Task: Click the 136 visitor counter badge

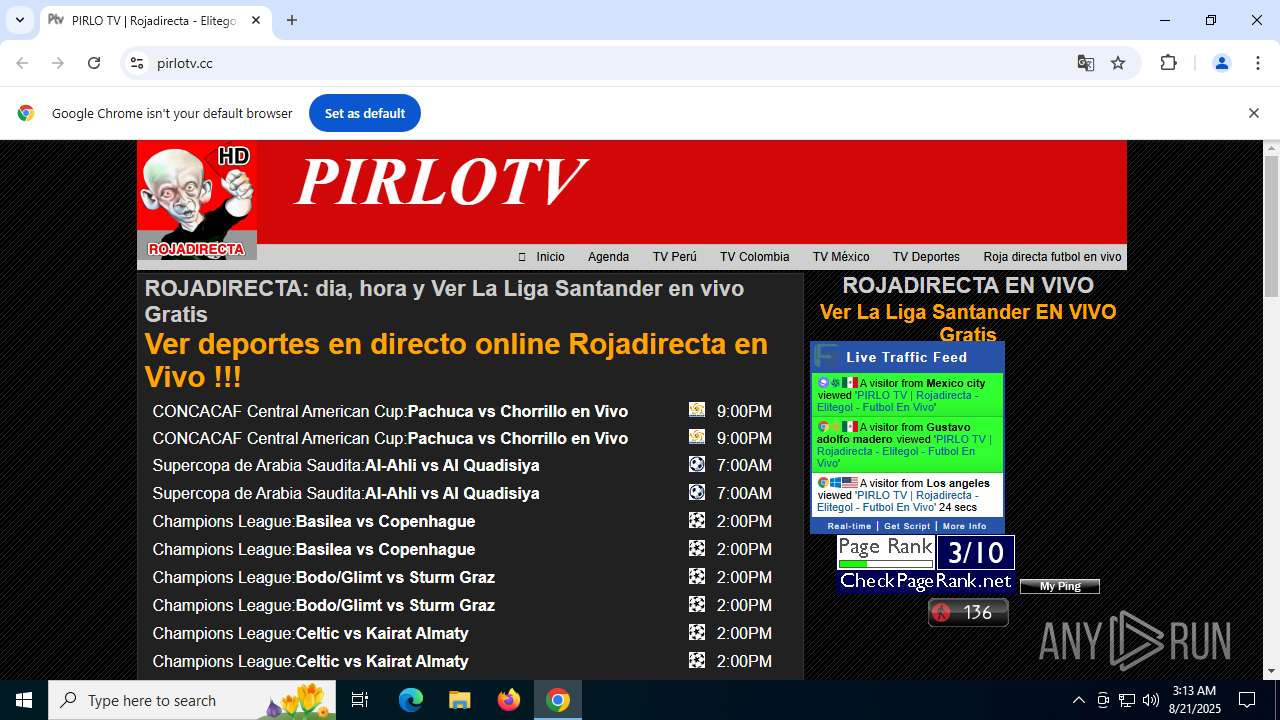Action: click(968, 612)
